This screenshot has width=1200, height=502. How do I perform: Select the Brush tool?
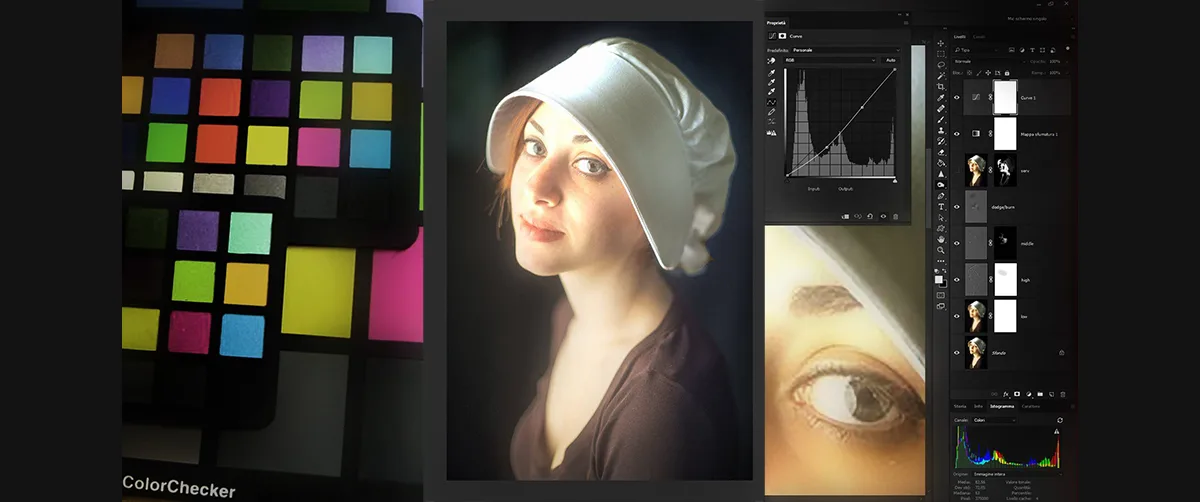(x=941, y=119)
